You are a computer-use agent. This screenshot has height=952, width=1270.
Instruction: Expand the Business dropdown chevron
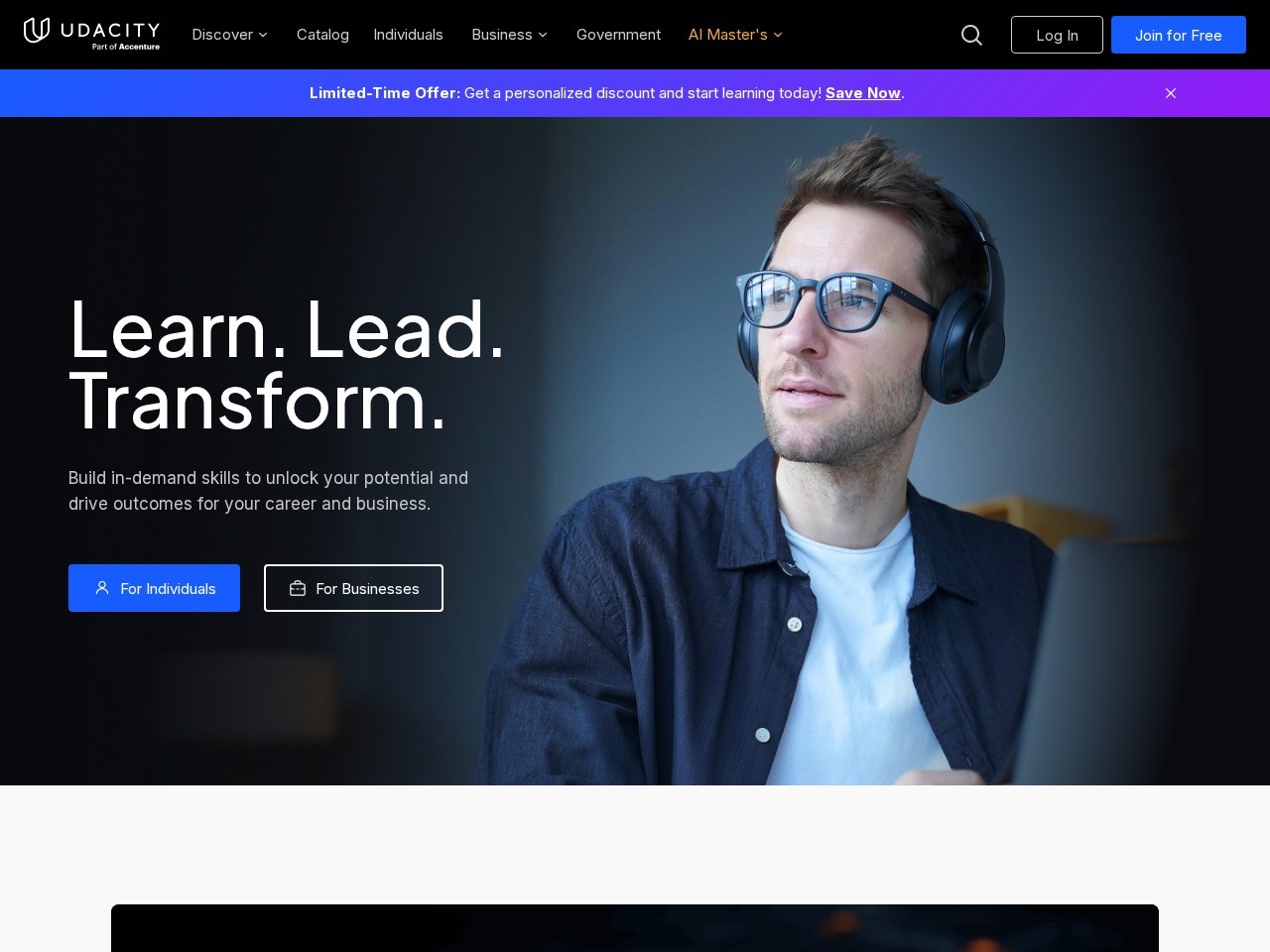coord(543,35)
